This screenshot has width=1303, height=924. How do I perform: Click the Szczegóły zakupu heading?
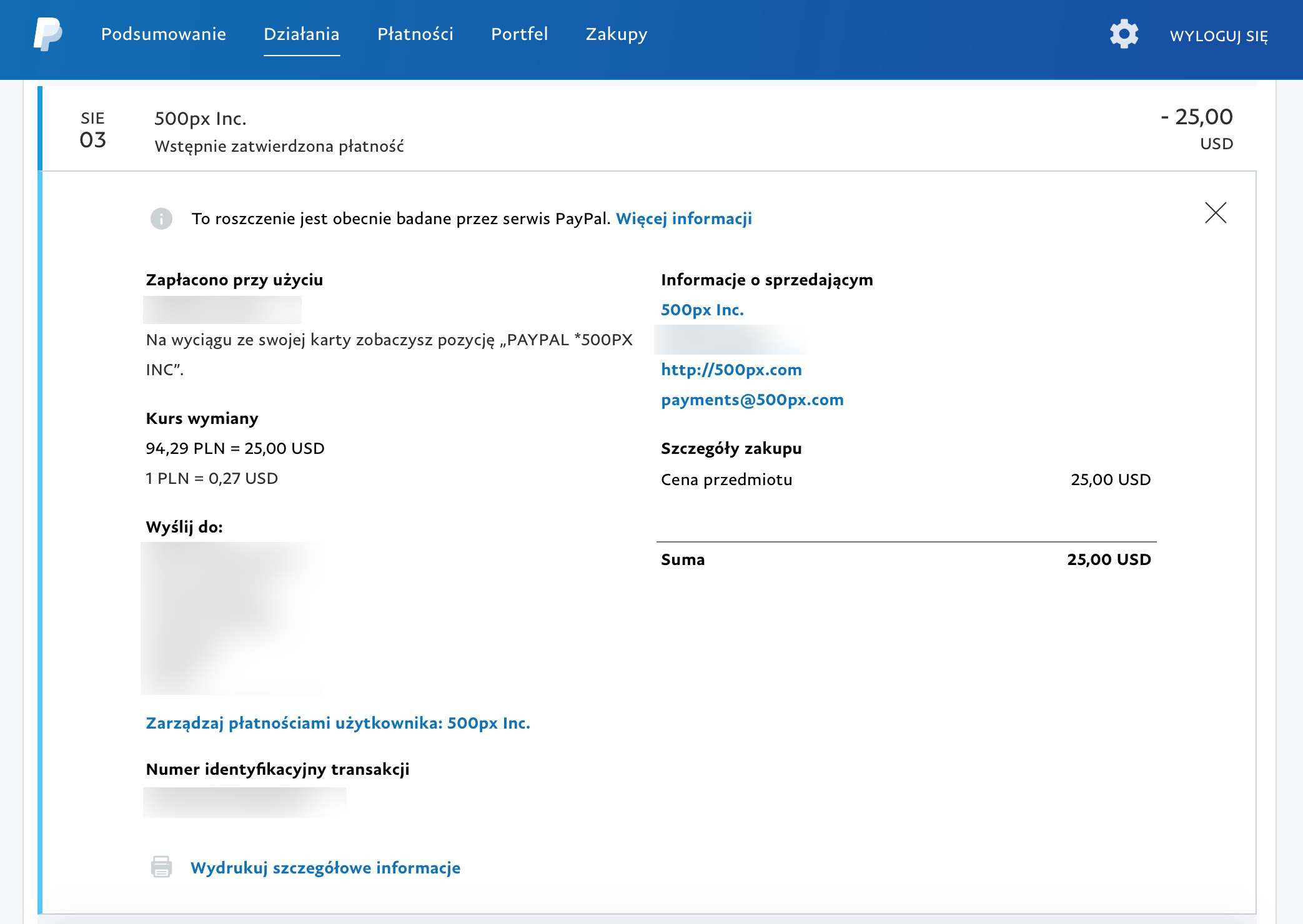[731, 449]
